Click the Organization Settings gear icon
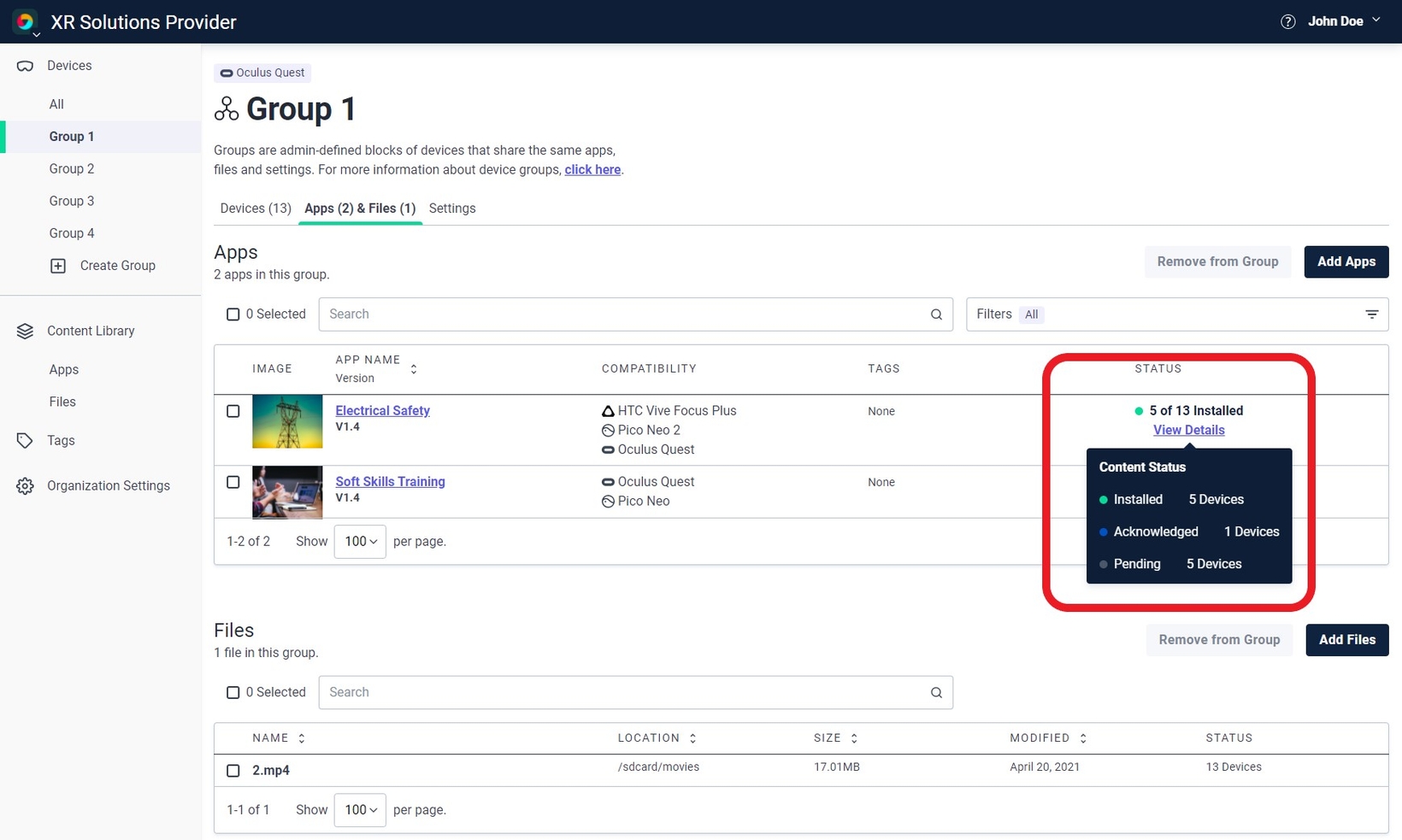The height and width of the screenshot is (840, 1402). coord(25,485)
